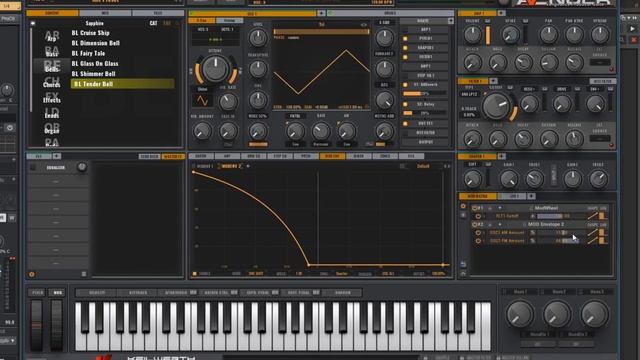Toggle mod slot #2 MOD Envelope 2 power
Viewport: 640px width, 360px height.
pos(475,224)
